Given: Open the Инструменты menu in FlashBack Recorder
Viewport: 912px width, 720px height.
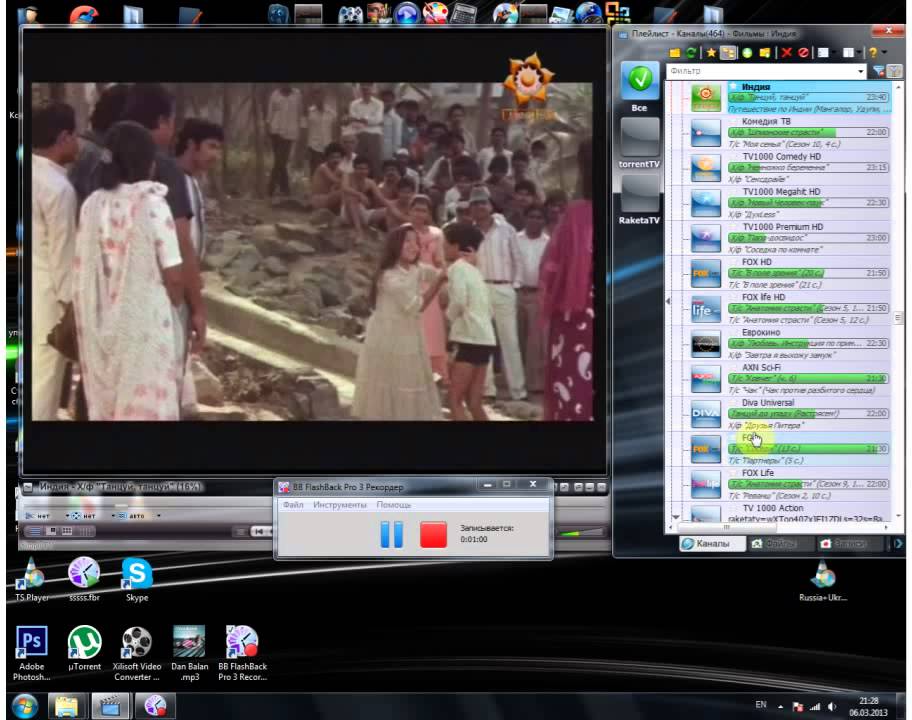Looking at the screenshot, I should (x=340, y=505).
